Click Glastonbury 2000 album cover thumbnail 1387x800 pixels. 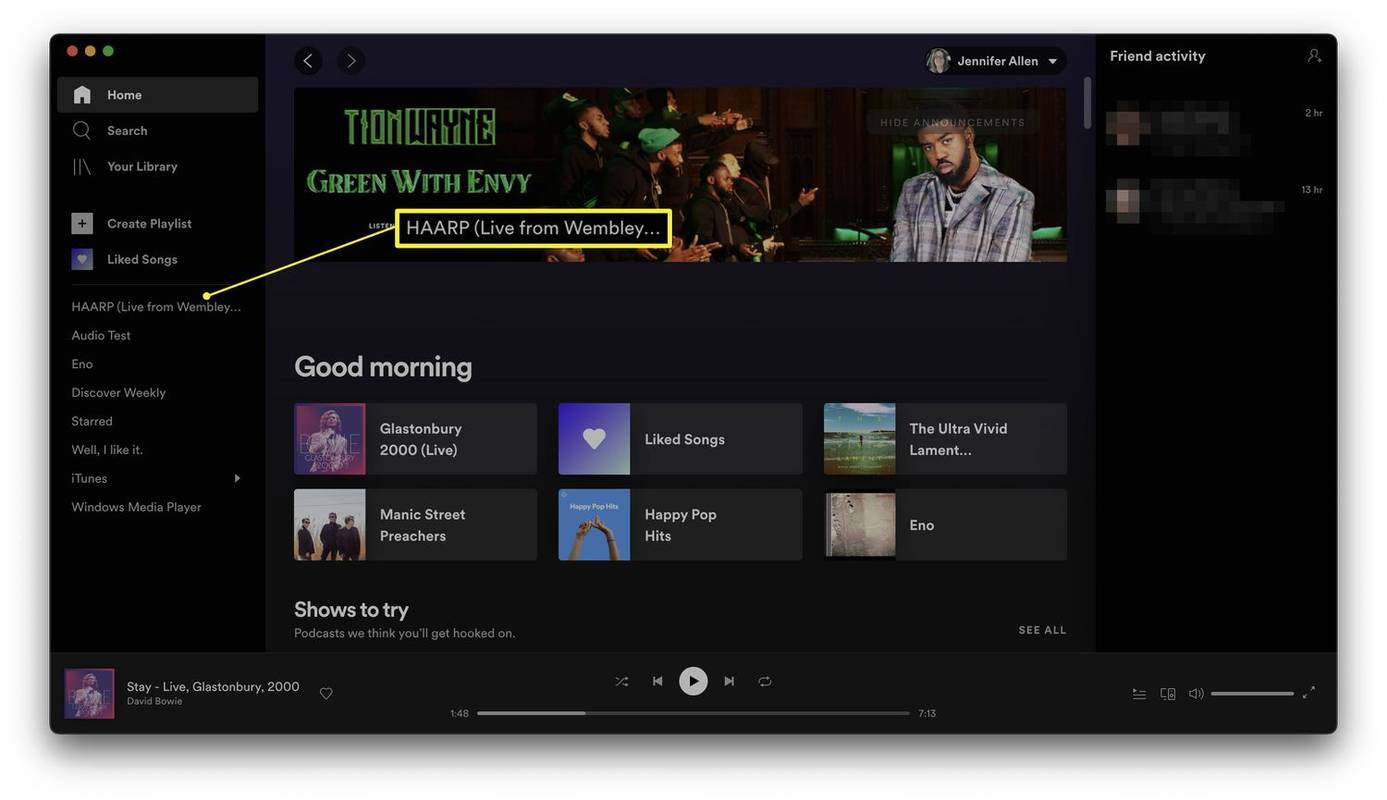tap(330, 439)
